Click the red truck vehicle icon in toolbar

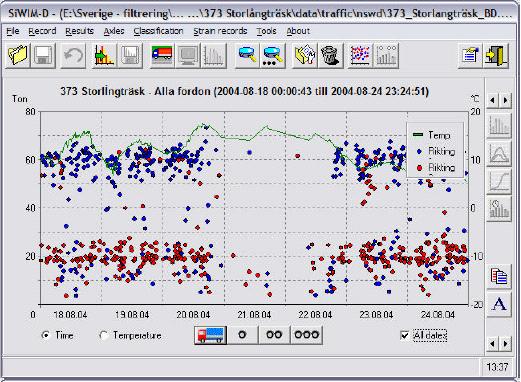pyautogui.click(x=162, y=55)
